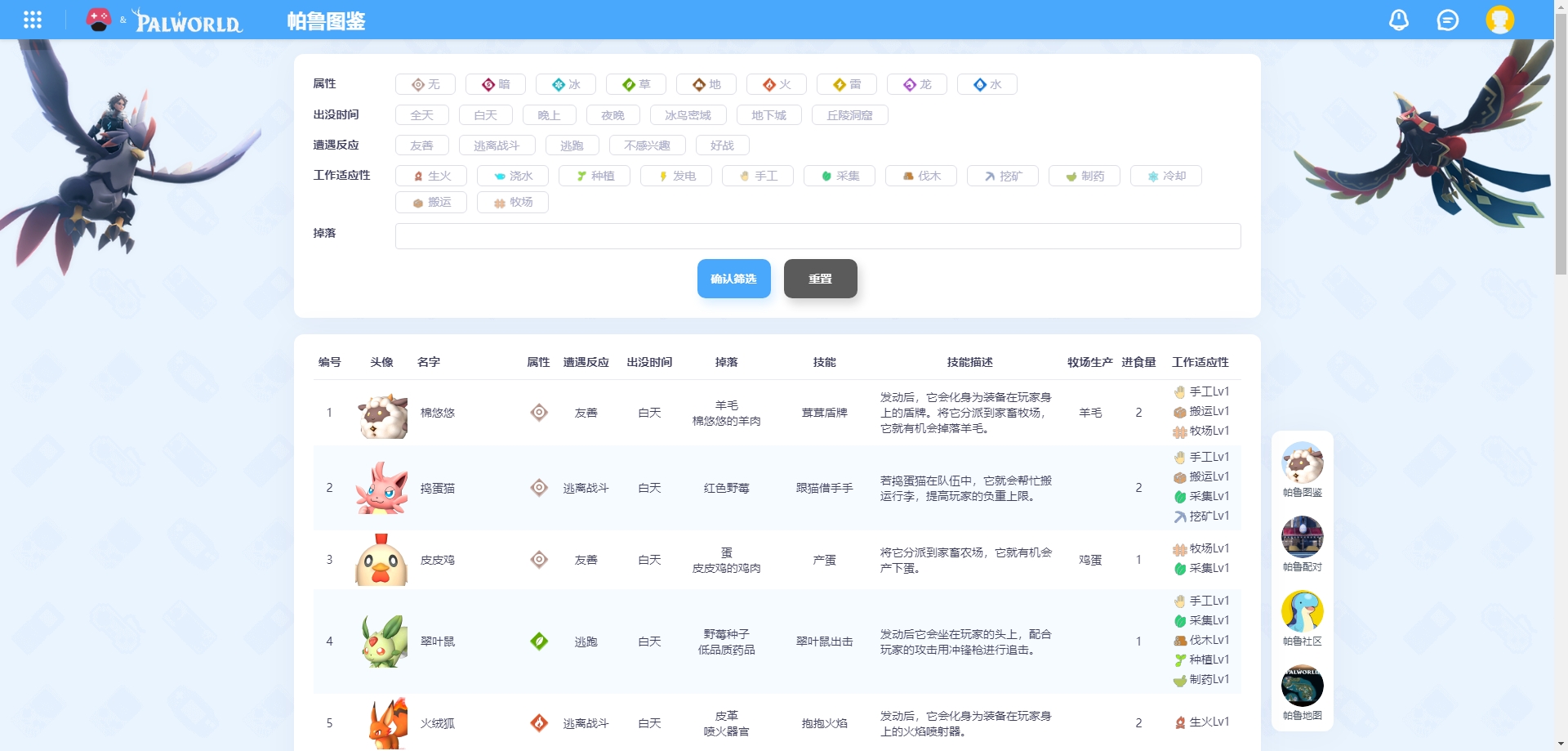Toggle 采集 work suitability filter
The image size is (1568, 751).
[840, 176]
